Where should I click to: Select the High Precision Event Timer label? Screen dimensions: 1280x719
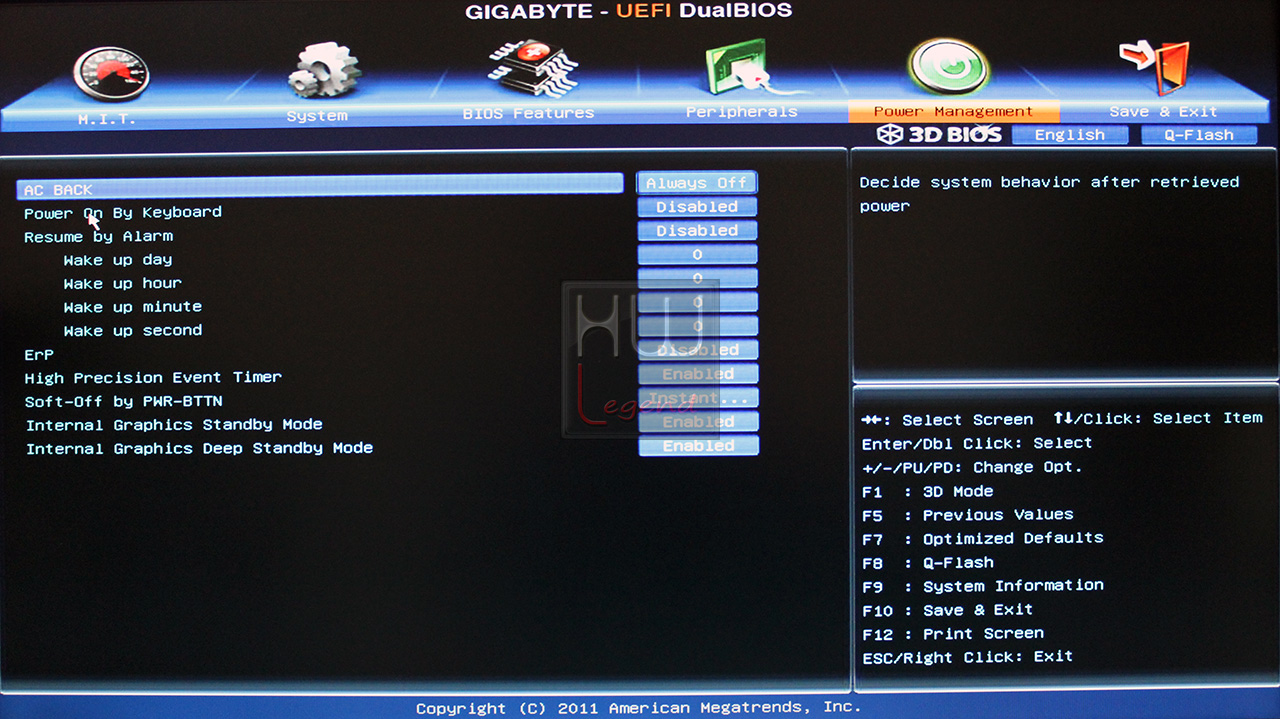153,378
